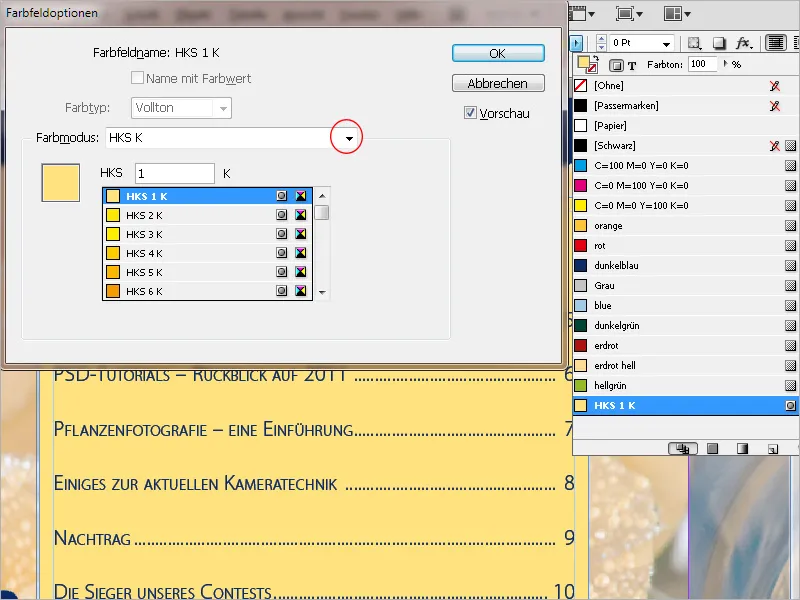Open the fx effects icon menu
The image size is (800, 600).
point(744,43)
